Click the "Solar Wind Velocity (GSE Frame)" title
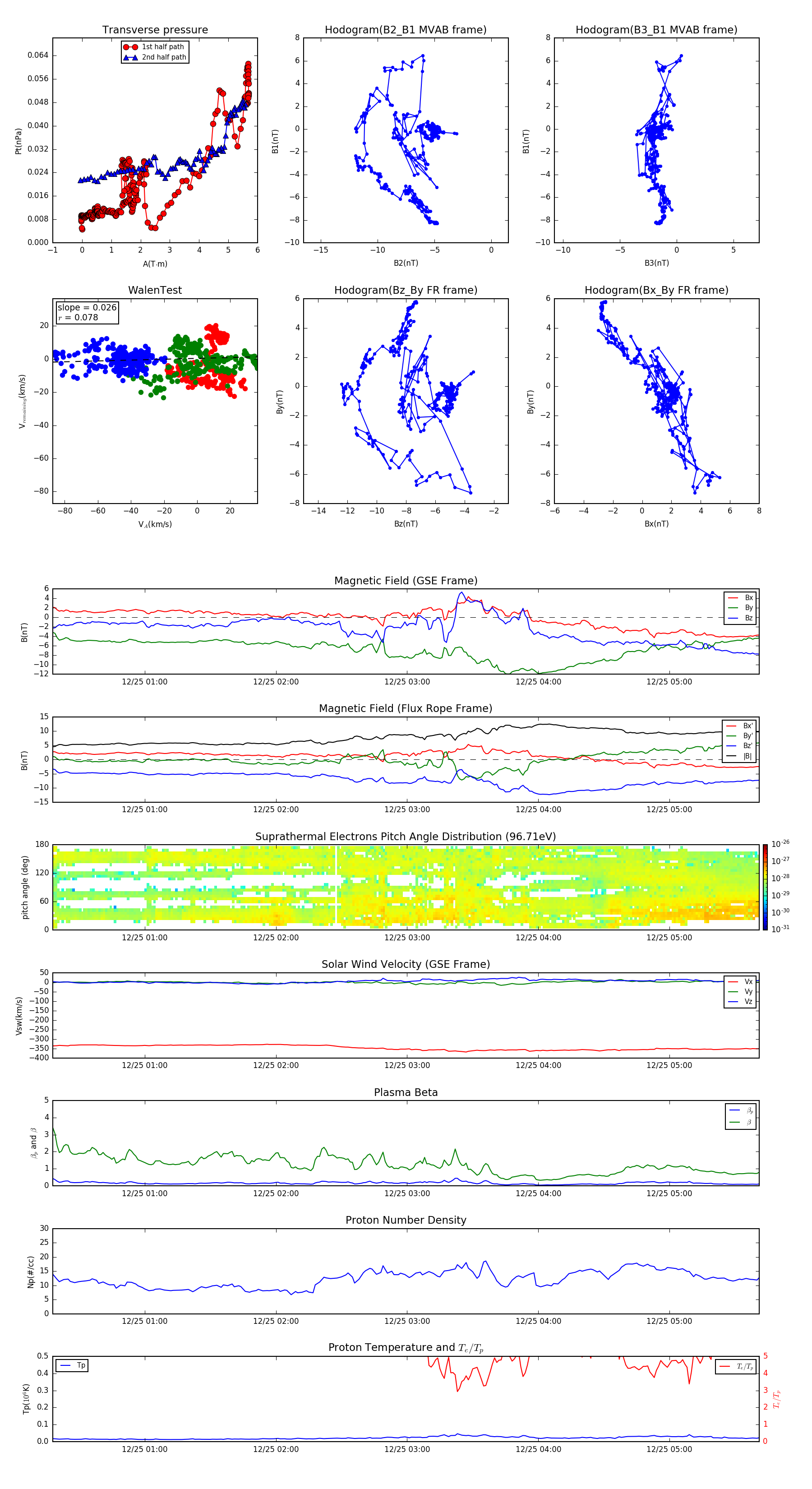The width and height of the screenshot is (812, 1489). click(406, 965)
